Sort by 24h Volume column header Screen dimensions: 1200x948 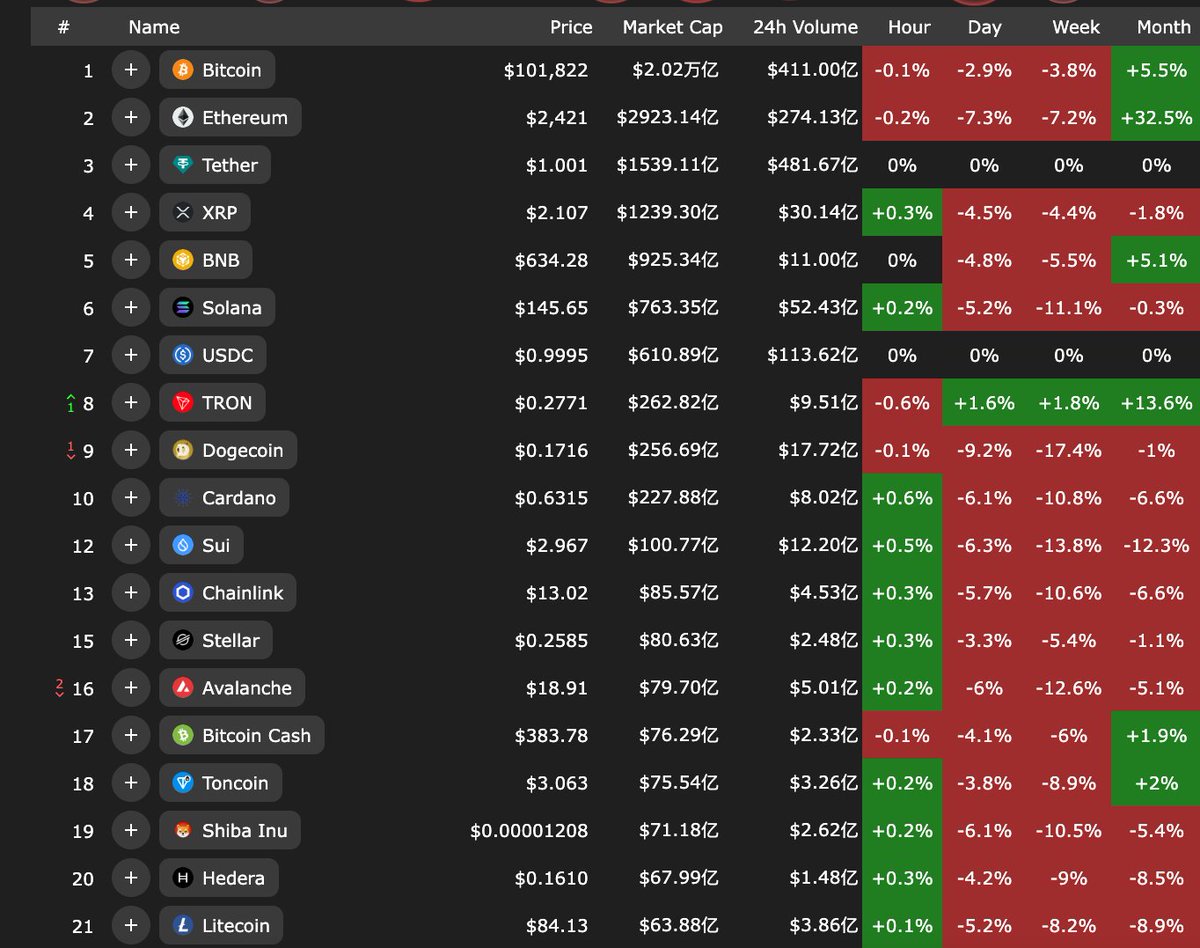pos(805,27)
